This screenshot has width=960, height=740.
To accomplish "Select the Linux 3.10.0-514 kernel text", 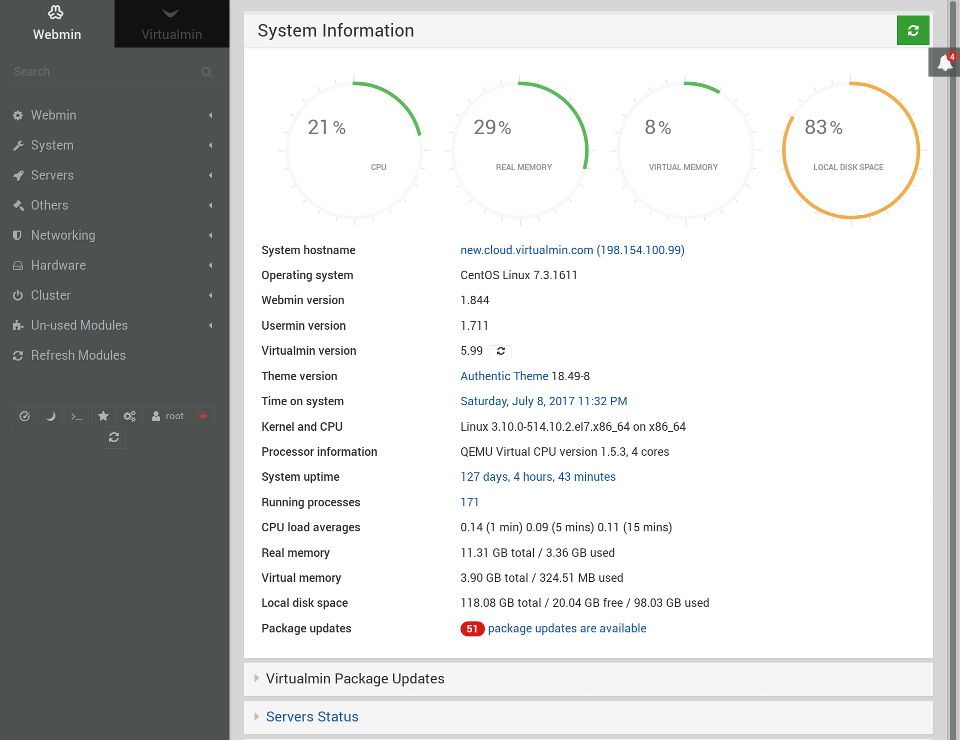I will point(573,427).
